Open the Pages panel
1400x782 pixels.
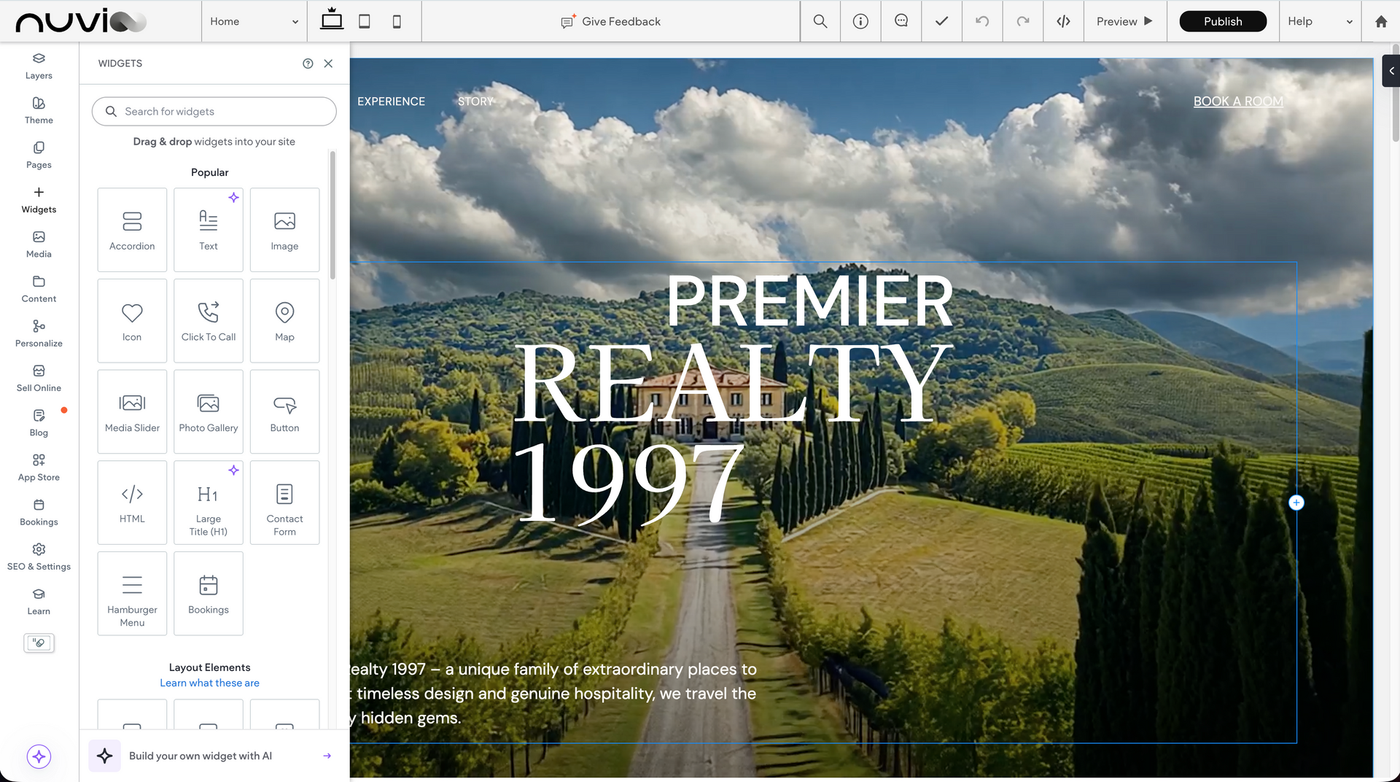[x=38, y=155]
